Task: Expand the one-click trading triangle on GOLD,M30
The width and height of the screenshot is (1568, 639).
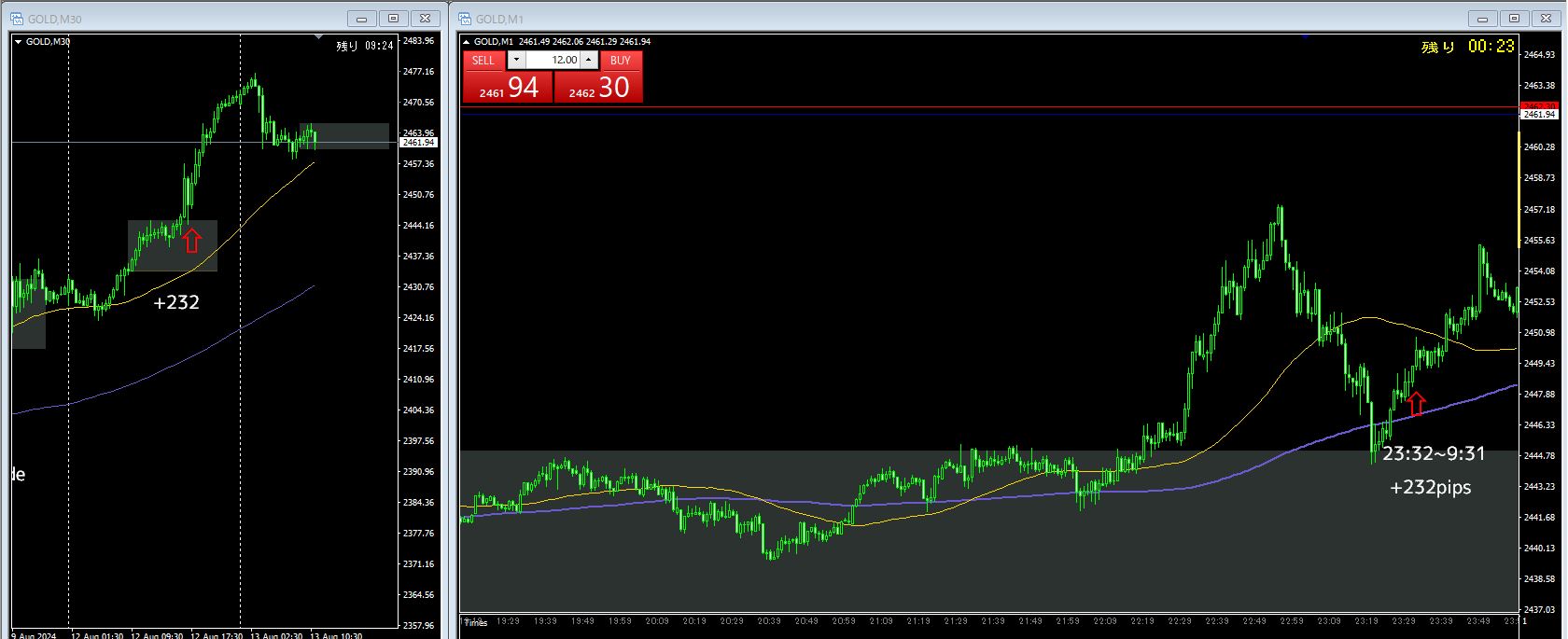Action: pos(18,42)
